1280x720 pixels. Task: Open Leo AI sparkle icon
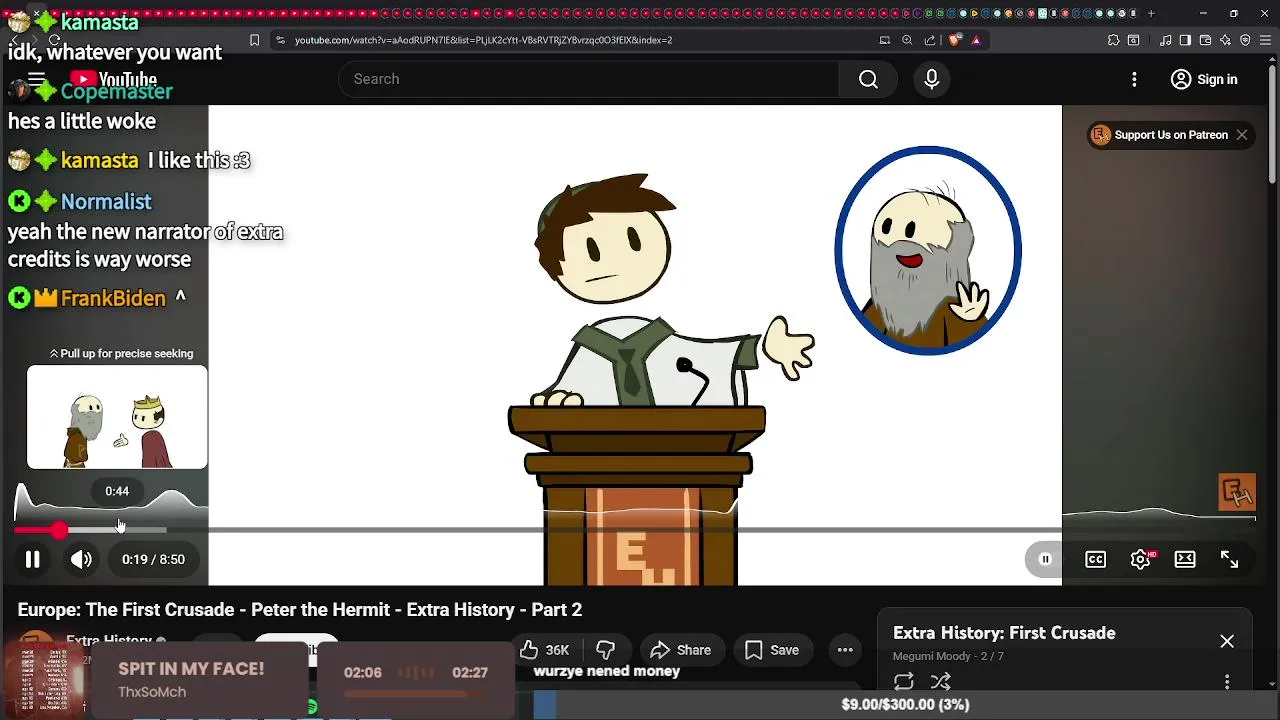(1225, 40)
